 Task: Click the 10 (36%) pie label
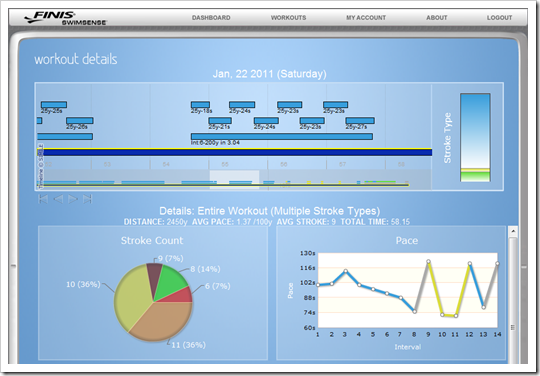(83, 284)
